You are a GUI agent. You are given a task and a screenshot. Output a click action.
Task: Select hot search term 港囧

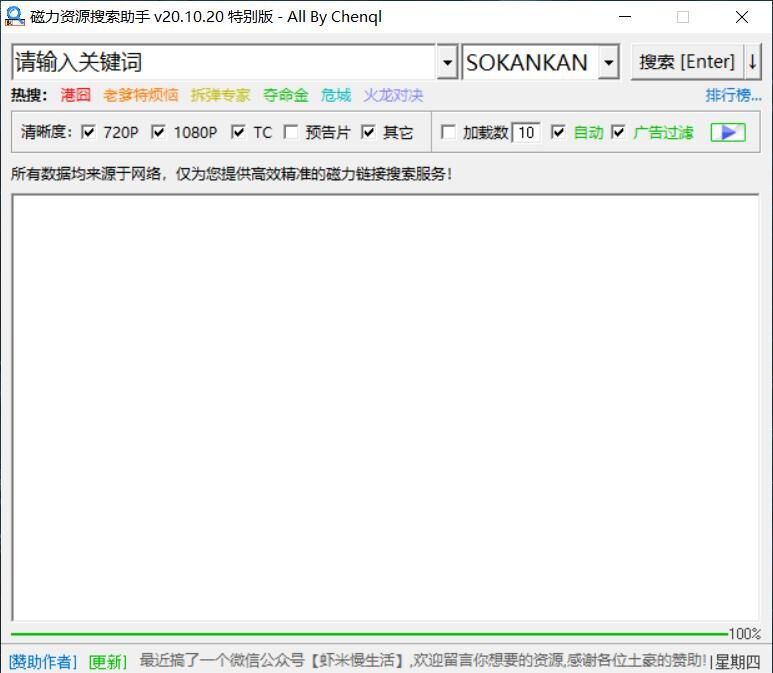pos(75,95)
